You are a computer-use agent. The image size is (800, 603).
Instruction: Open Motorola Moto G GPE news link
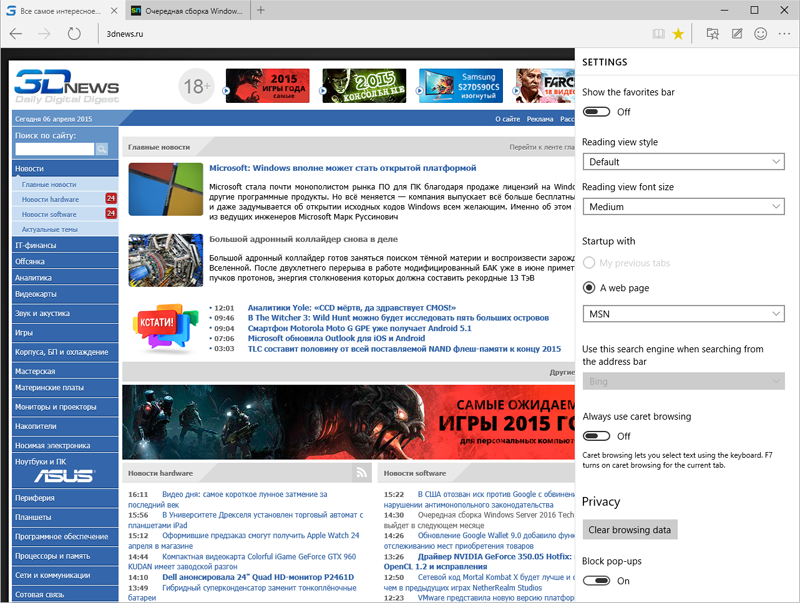click(360, 328)
